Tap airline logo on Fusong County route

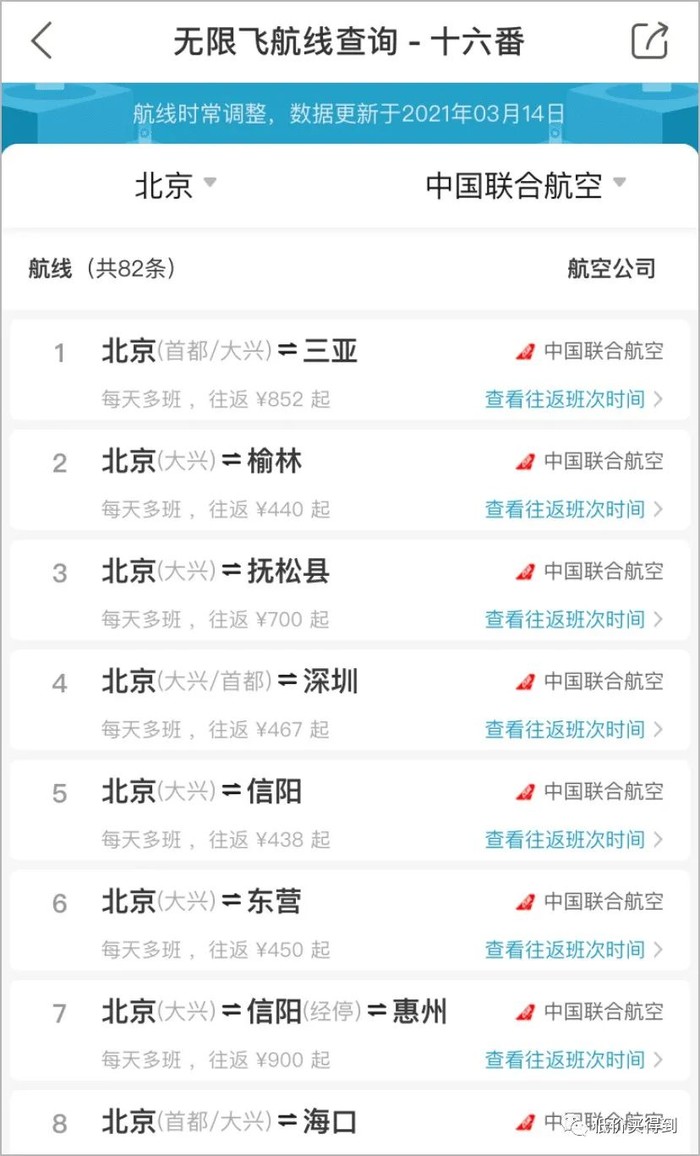(x=525, y=571)
